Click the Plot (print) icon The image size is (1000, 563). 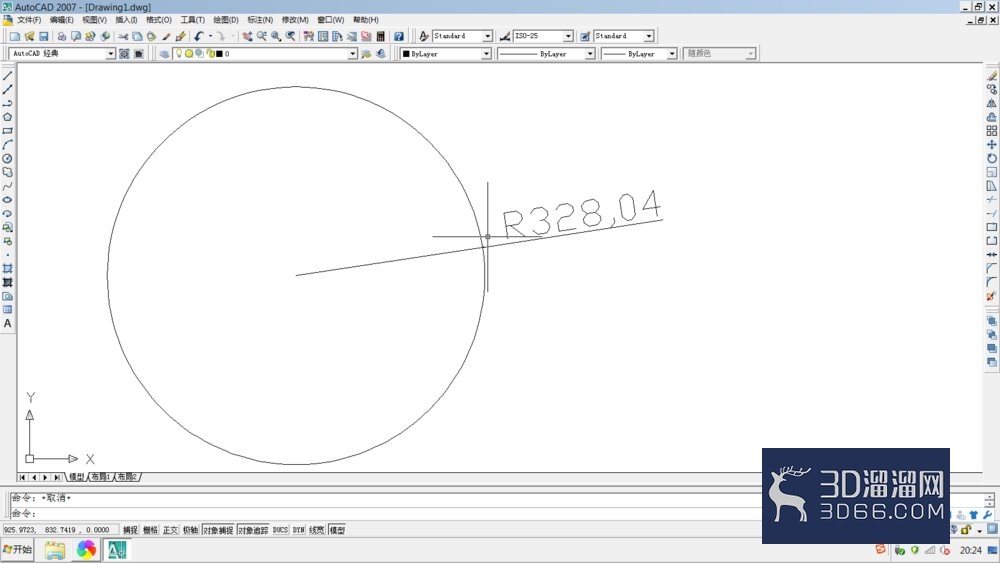[62, 36]
